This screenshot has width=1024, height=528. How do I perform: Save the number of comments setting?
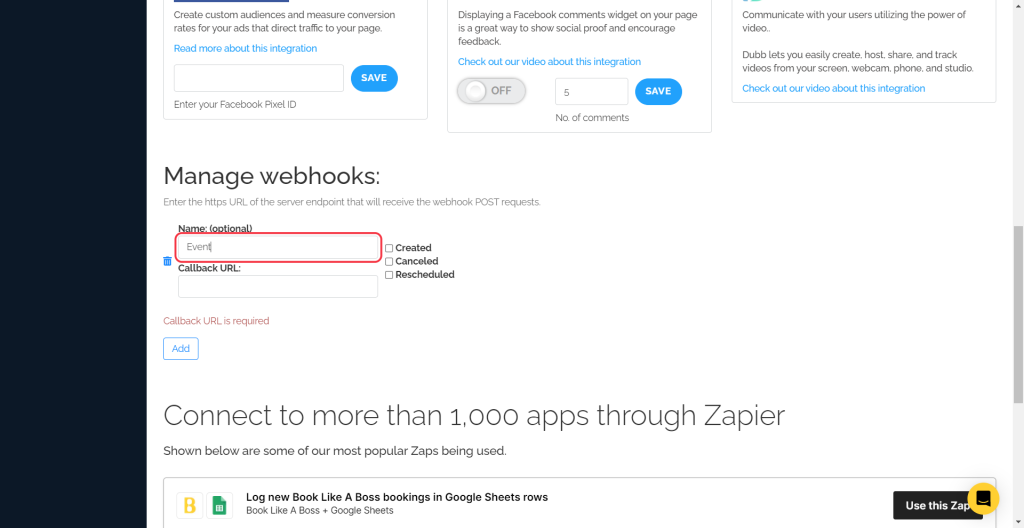pyautogui.click(x=658, y=91)
